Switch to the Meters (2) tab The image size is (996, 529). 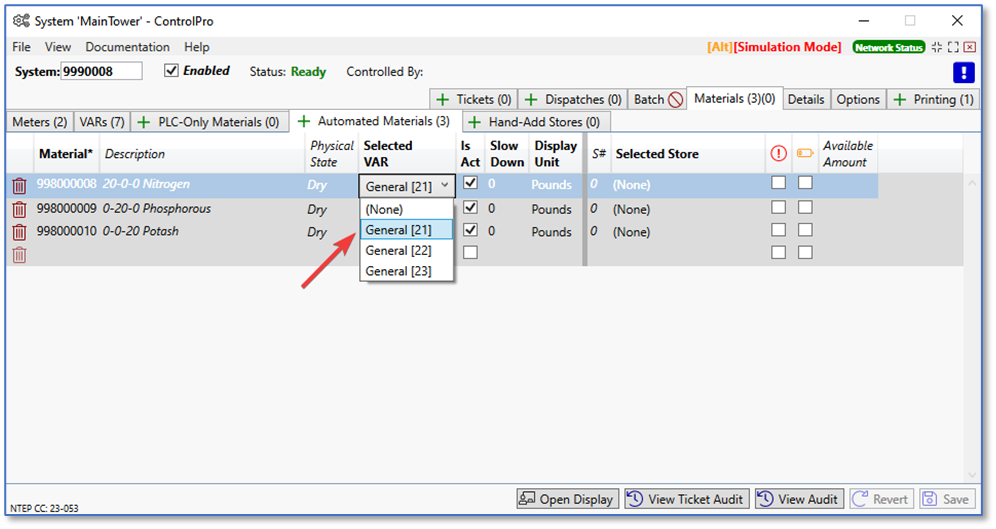tap(40, 122)
